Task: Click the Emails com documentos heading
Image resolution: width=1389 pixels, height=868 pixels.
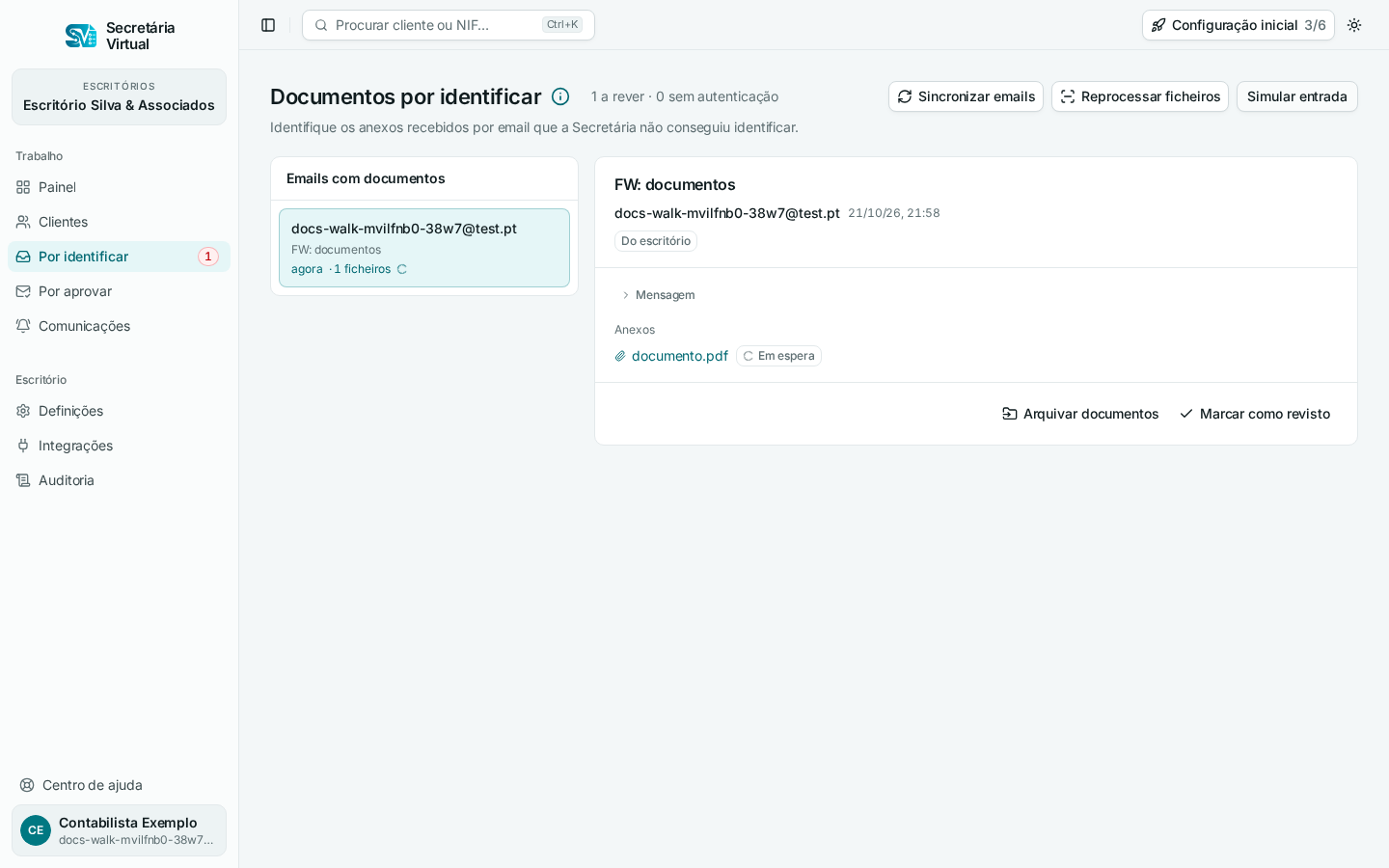Action: coord(366,178)
